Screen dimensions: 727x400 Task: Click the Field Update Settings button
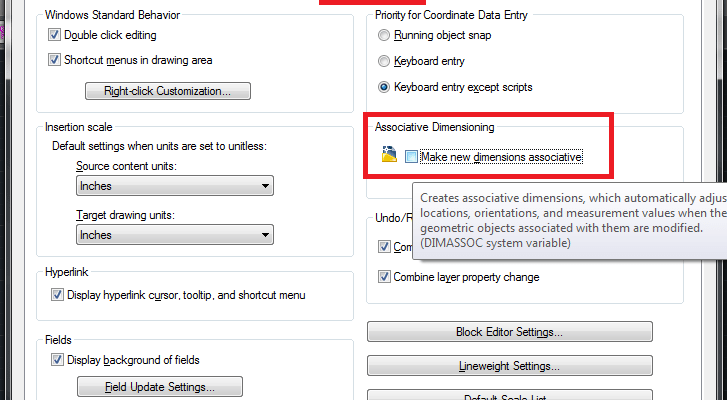pyautogui.click(x=160, y=387)
